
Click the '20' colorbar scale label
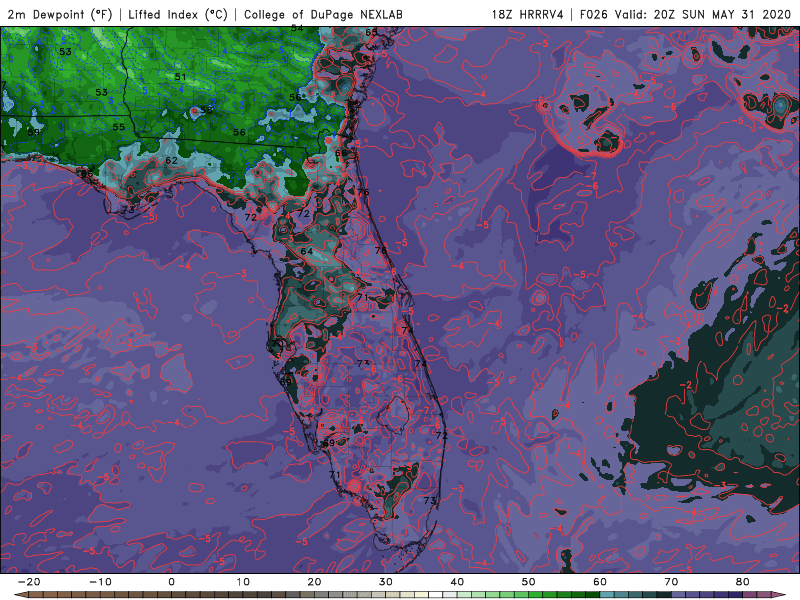(x=314, y=582)
